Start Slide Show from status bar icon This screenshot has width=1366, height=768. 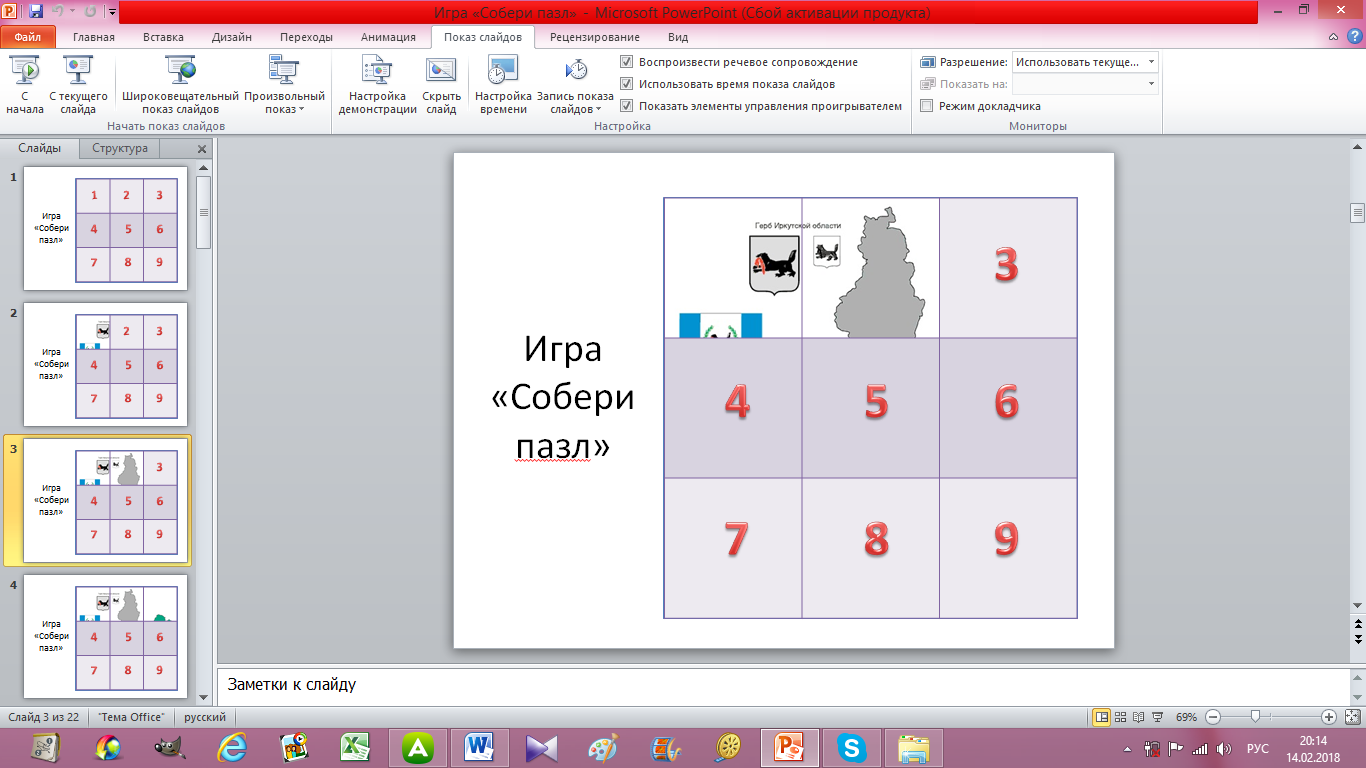click(1156, 717)
